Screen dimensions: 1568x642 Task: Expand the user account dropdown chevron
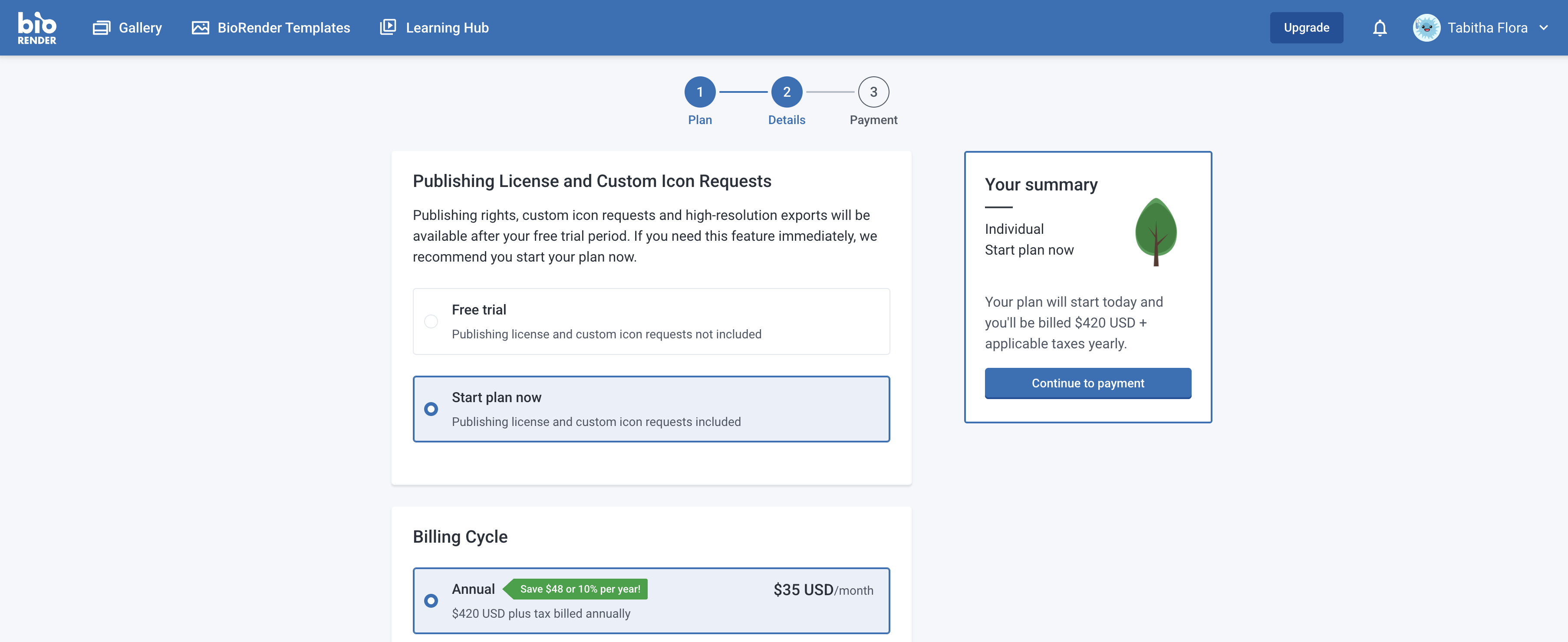tap(1543, 28)
